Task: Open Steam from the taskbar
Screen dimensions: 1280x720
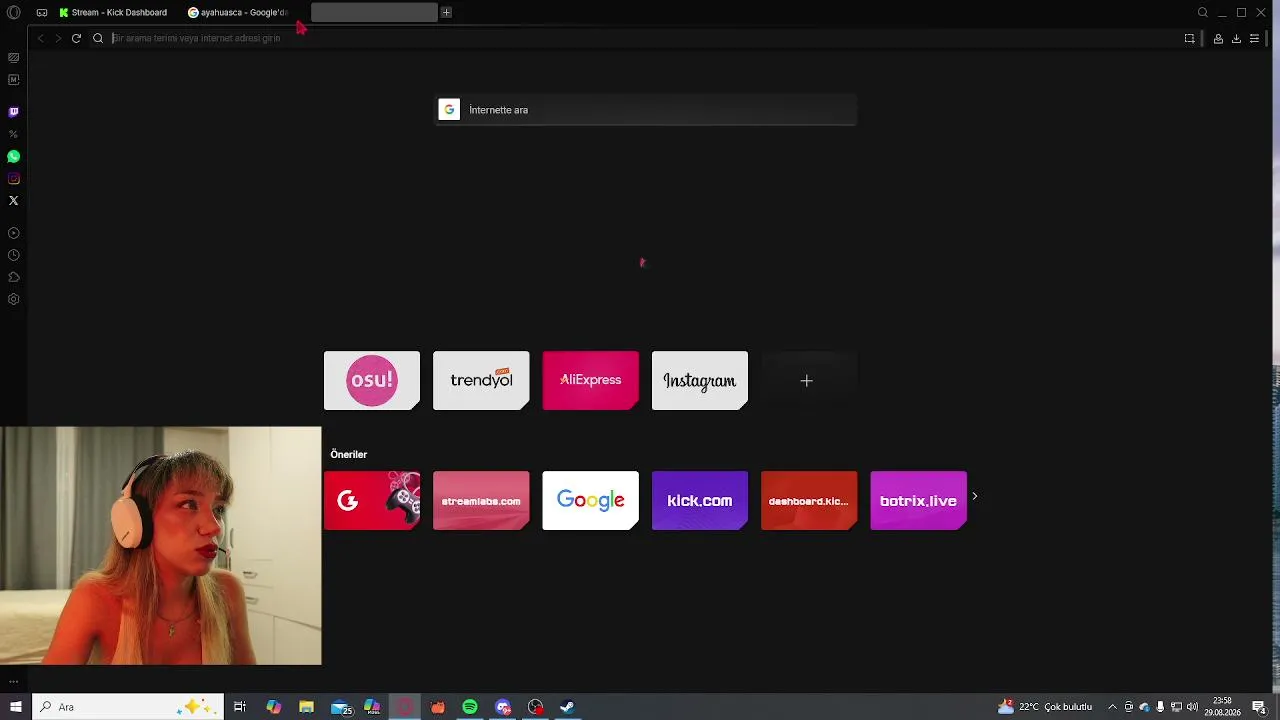Action: tap(568, 707)
